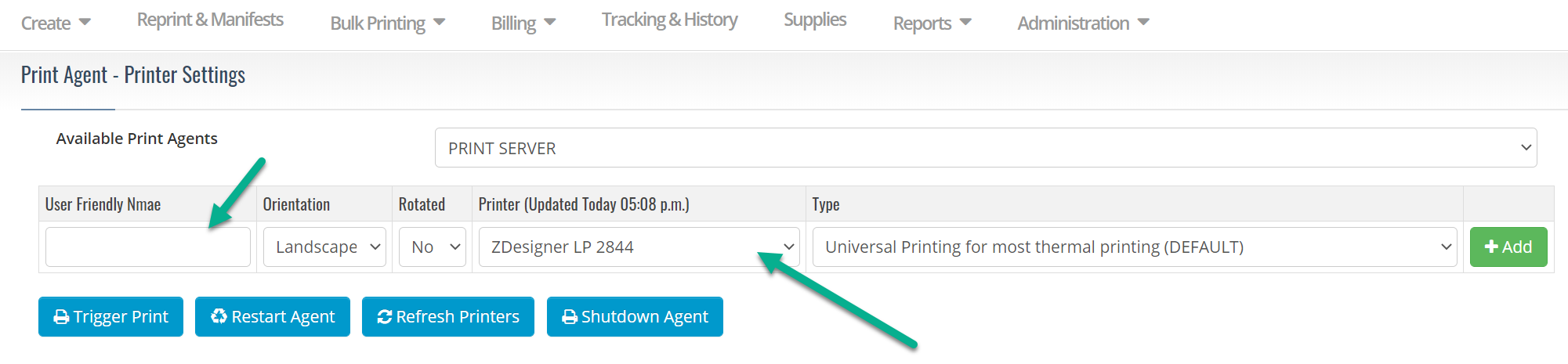Focus the User Friendly Name input field
The height and width of the screenshot is (364, 1568).
[x=148, y=247]
